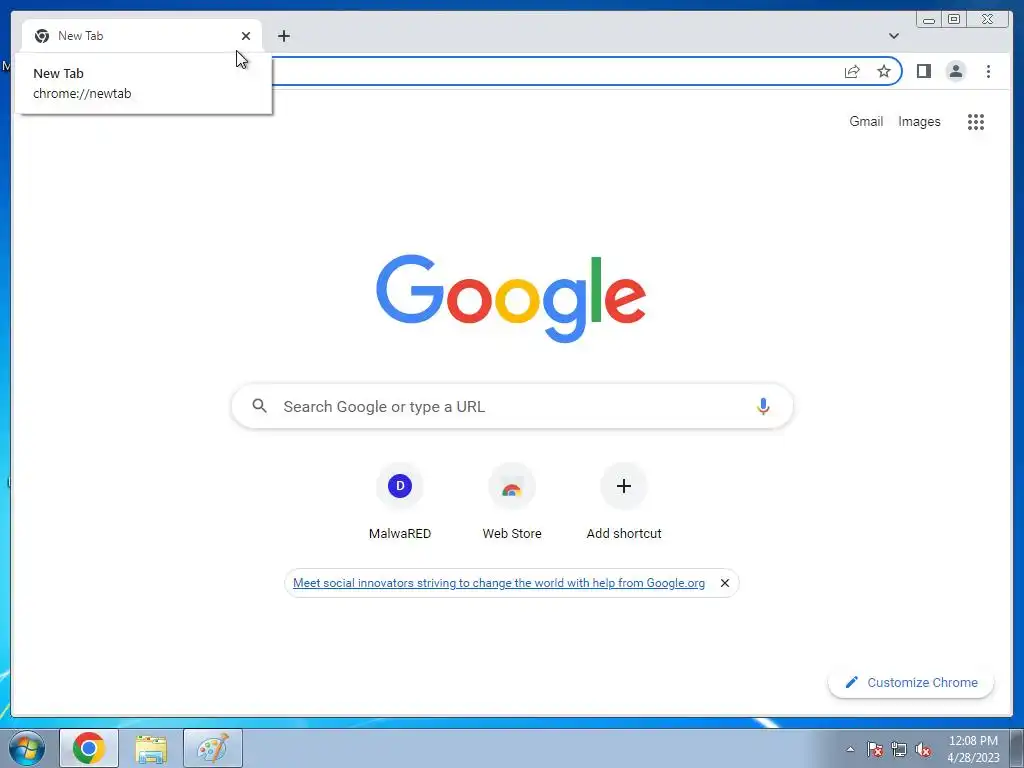
Task: Open Gmail link
Action: [x=866, y=121]
